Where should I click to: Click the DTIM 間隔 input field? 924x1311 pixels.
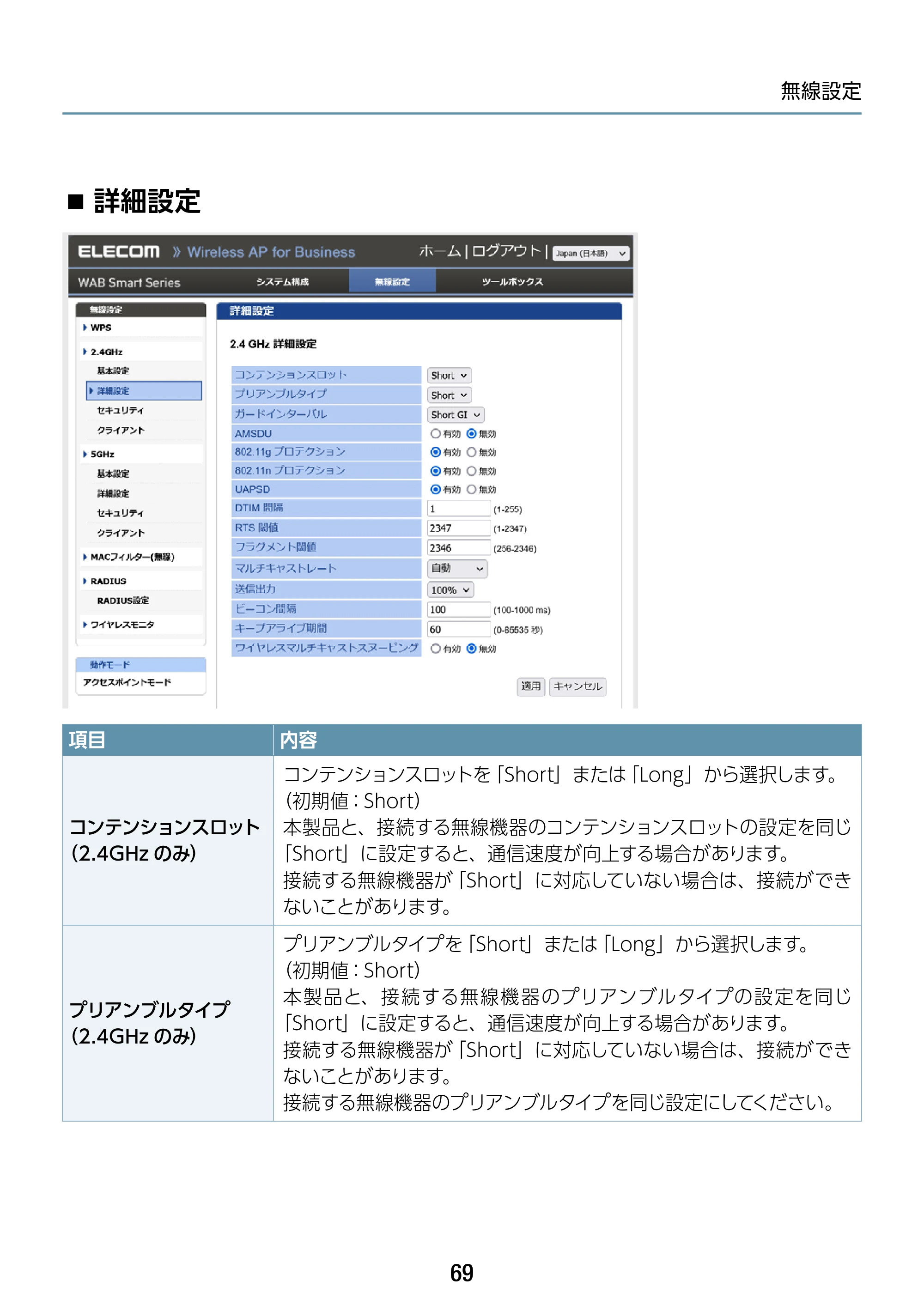coord(459,509)
